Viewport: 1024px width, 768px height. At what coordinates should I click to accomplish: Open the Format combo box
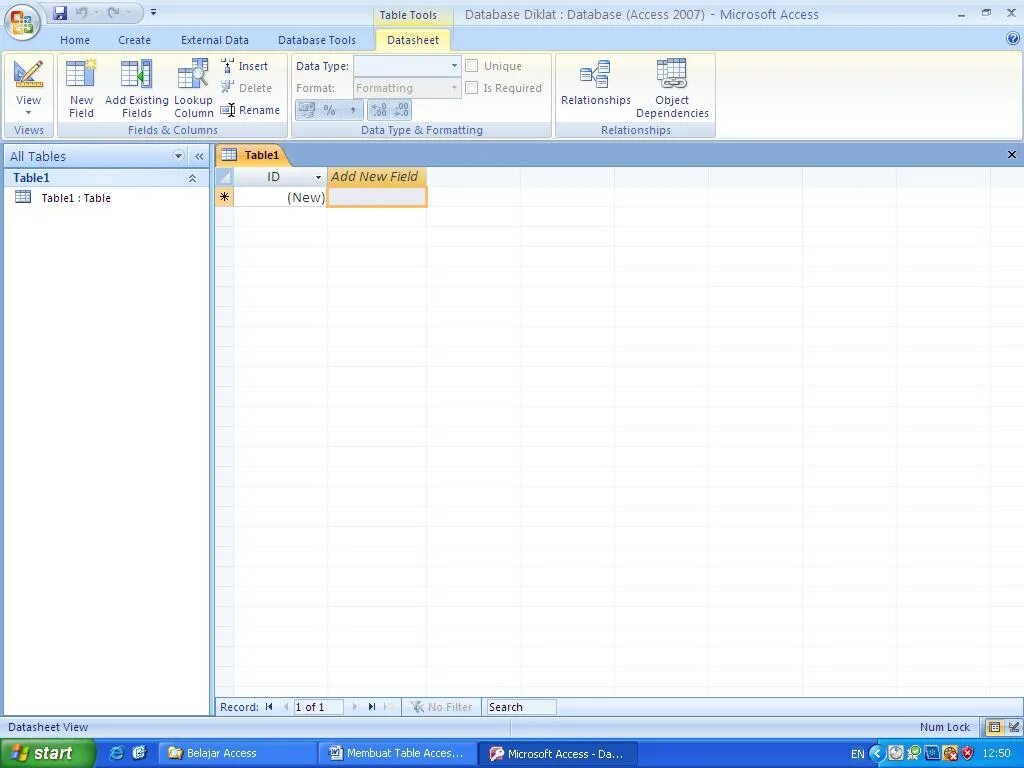point(406,88)
